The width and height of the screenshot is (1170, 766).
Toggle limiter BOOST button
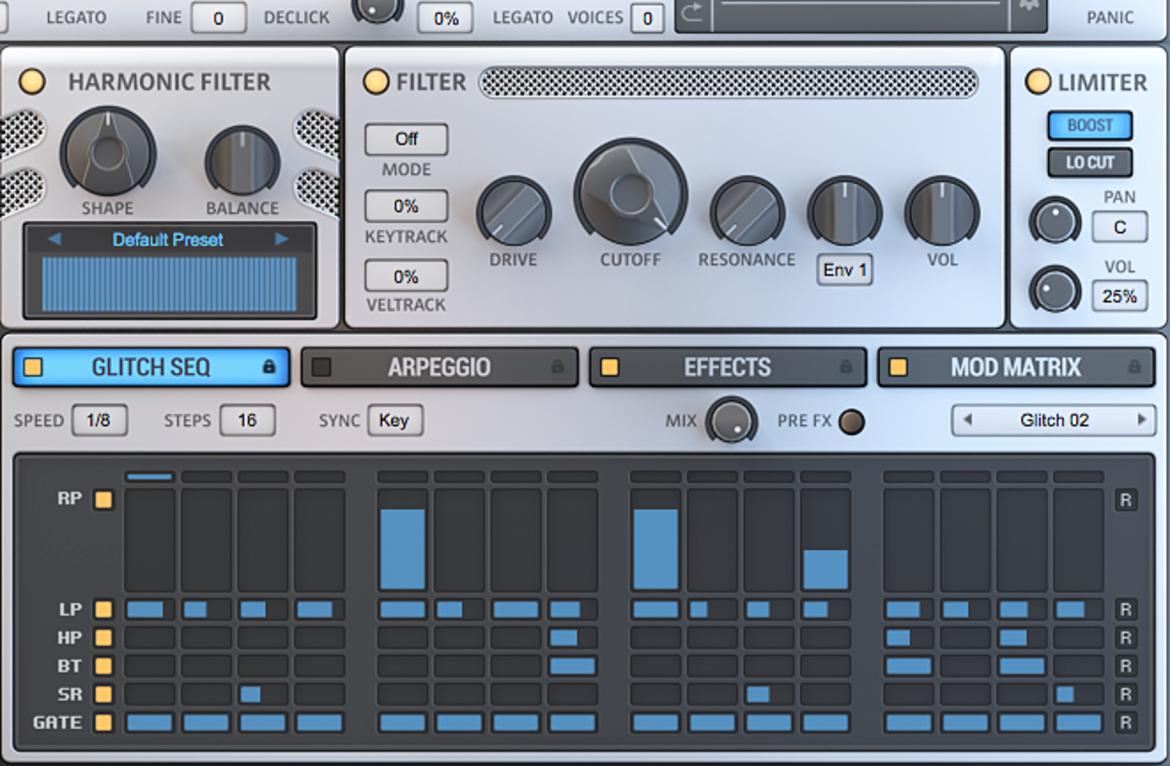click(1090, 125)
